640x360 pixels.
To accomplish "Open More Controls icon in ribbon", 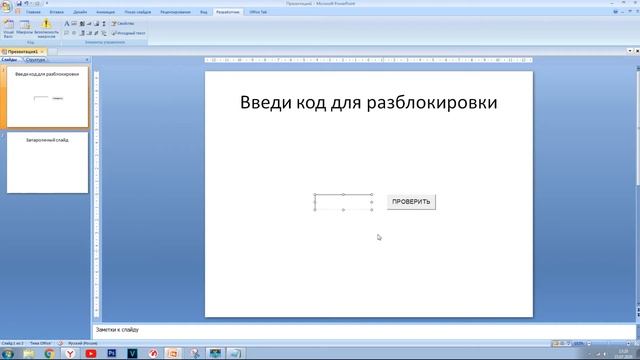I will click(x=104, y=33).
